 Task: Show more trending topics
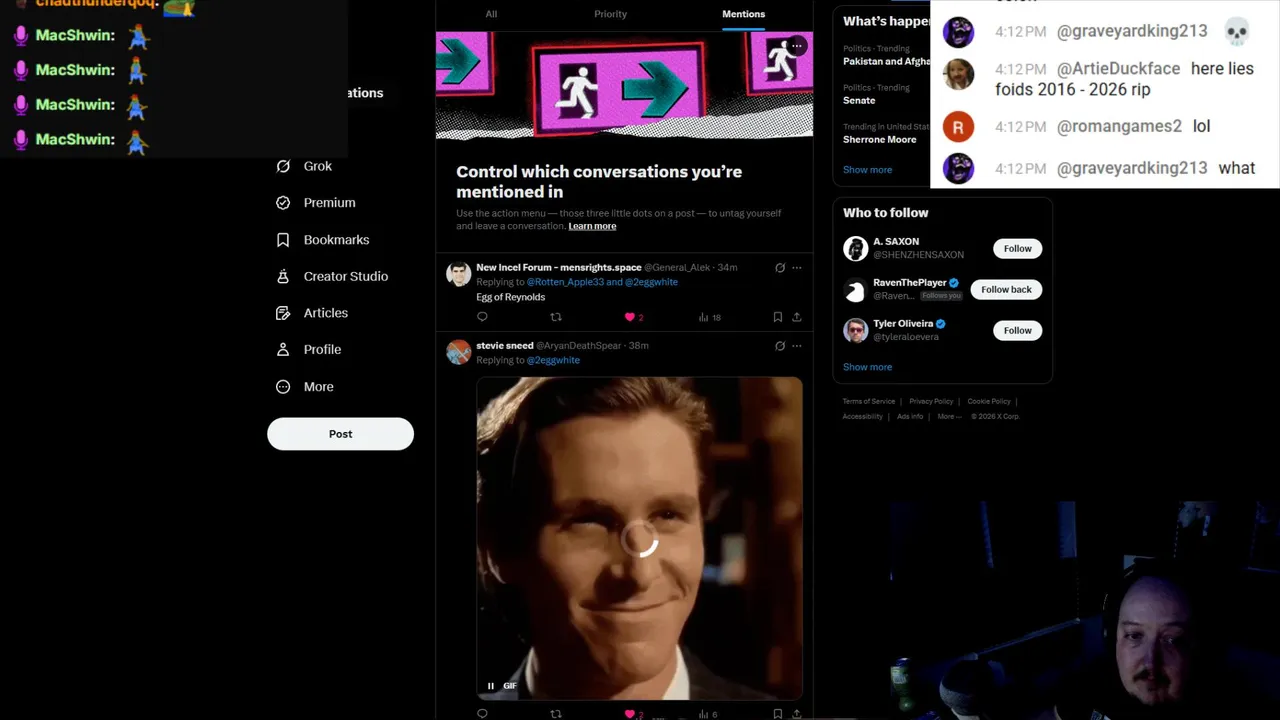tap(867, 170)
